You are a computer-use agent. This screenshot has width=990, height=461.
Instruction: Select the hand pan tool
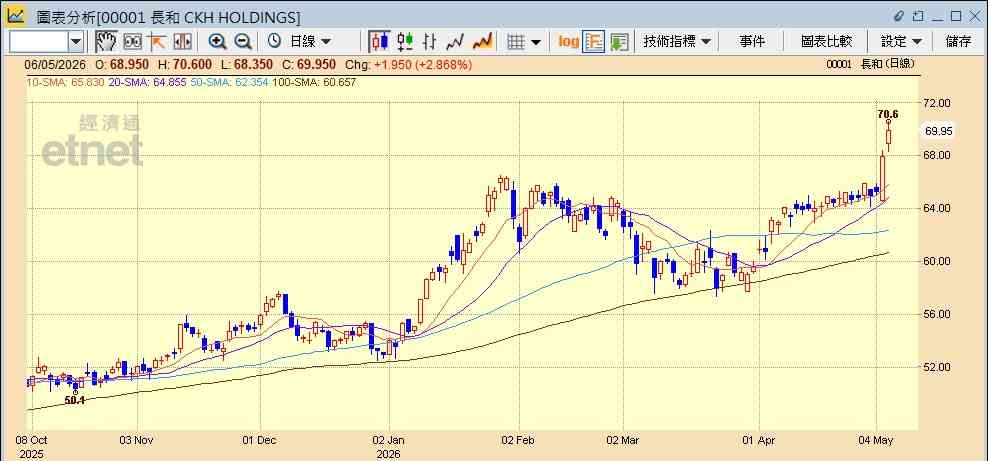tap(106, 42)
